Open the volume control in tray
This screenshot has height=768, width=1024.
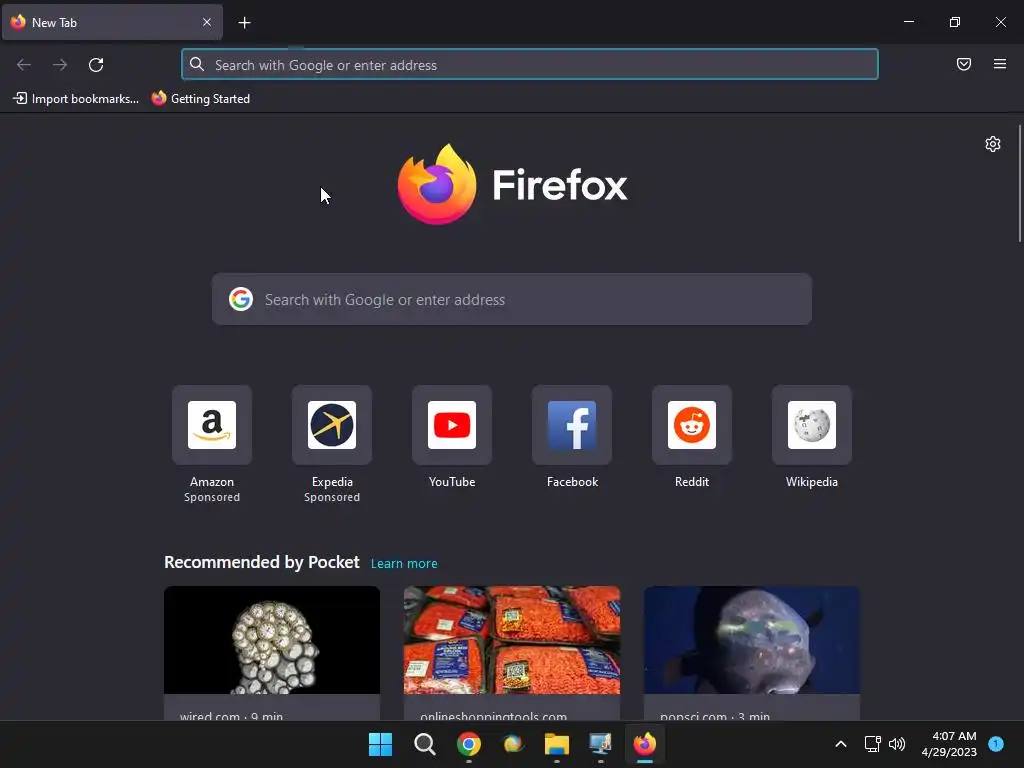pos(897,744)
